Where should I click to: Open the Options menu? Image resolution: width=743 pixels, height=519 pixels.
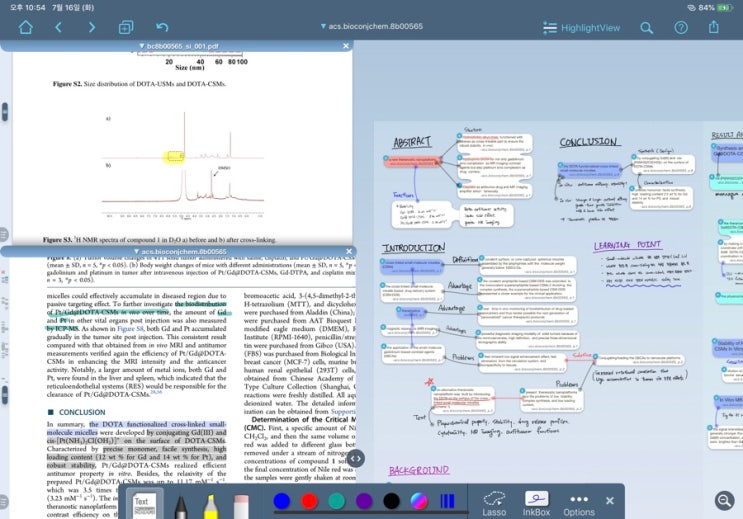[579, 505]
